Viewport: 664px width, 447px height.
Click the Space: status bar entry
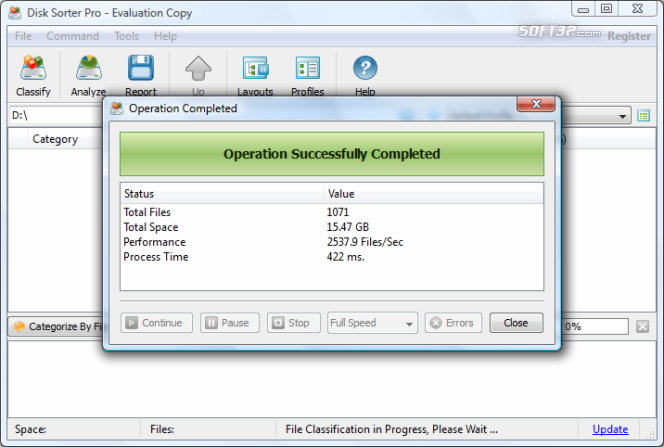30,429
